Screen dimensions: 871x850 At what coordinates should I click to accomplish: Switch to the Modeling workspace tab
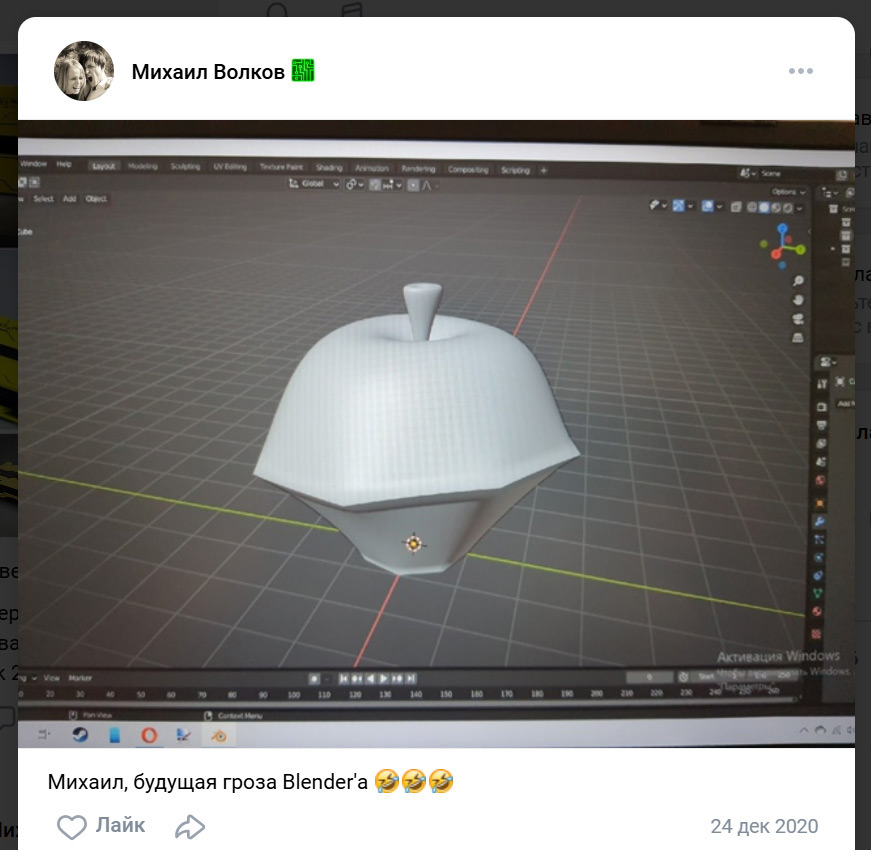143,167
